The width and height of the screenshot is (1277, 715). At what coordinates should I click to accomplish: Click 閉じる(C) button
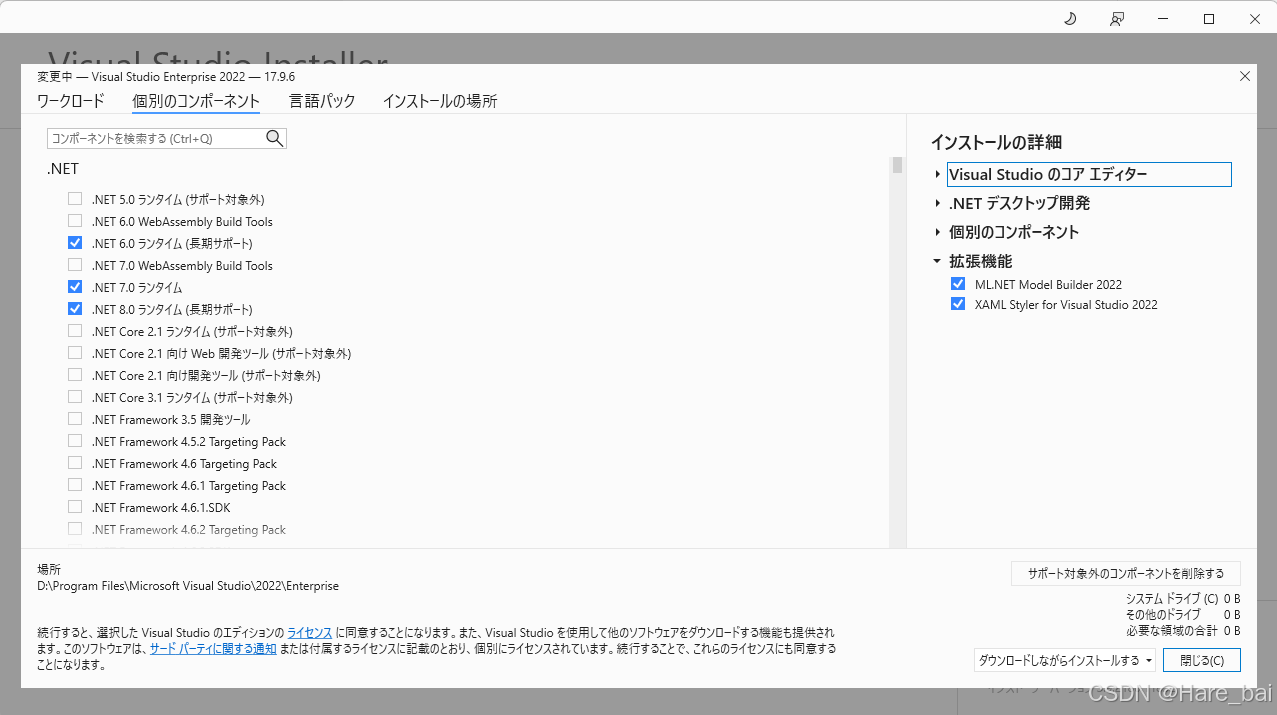1202,661
